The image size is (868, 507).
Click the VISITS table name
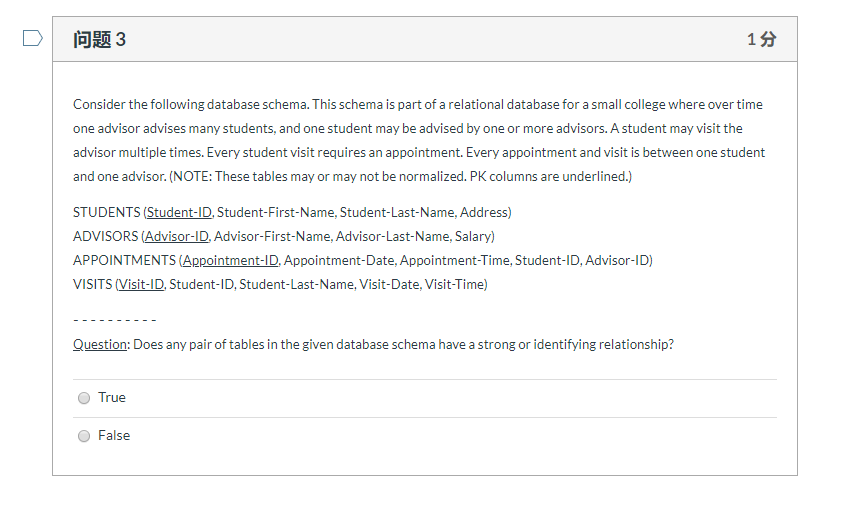[x=92, y=284]
